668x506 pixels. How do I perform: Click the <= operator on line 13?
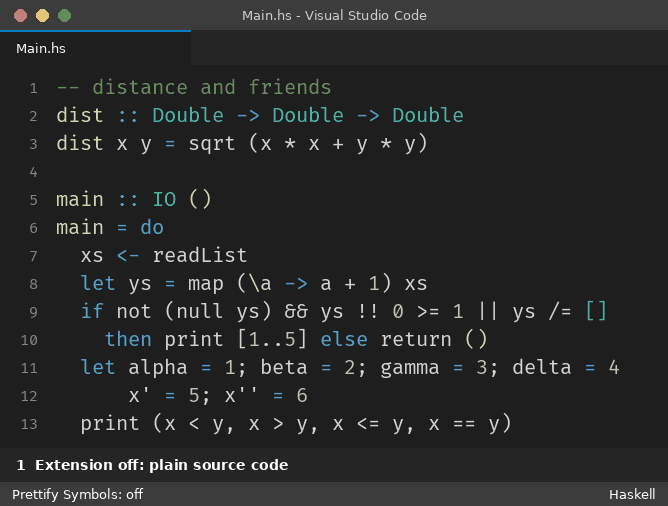[368, 424]
